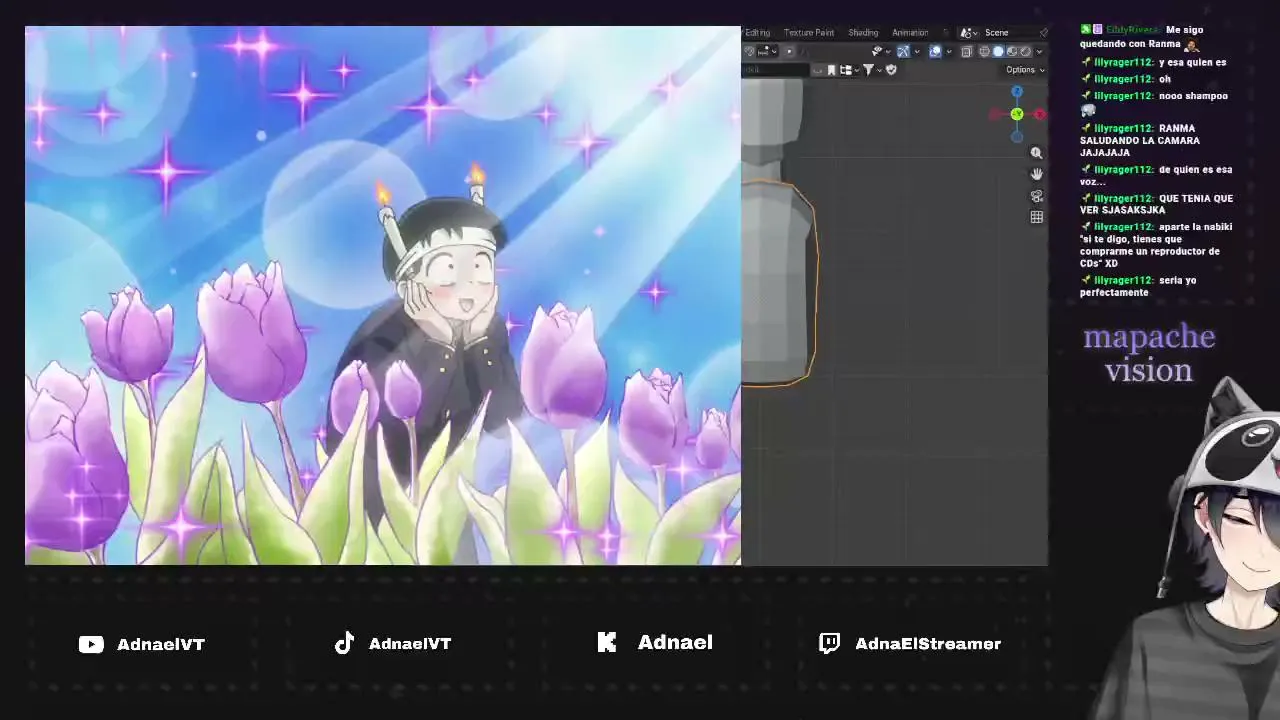The image size is (1280, 720).
Task: Click the chat message "seria yo perfectamente"
Action: [1138, 286]
